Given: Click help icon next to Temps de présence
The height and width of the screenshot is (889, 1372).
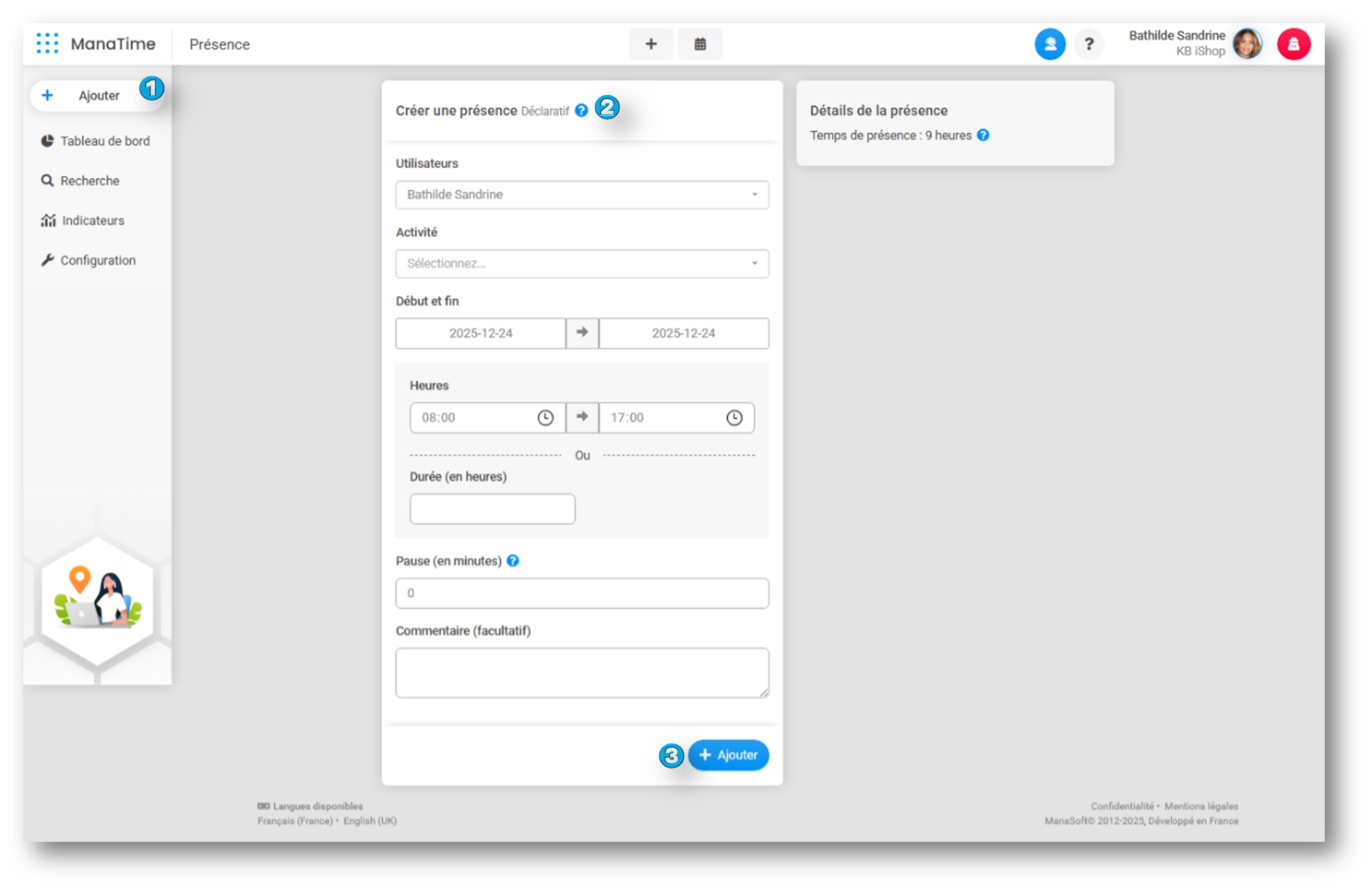Looking at the screenshot, I should 983,135.
